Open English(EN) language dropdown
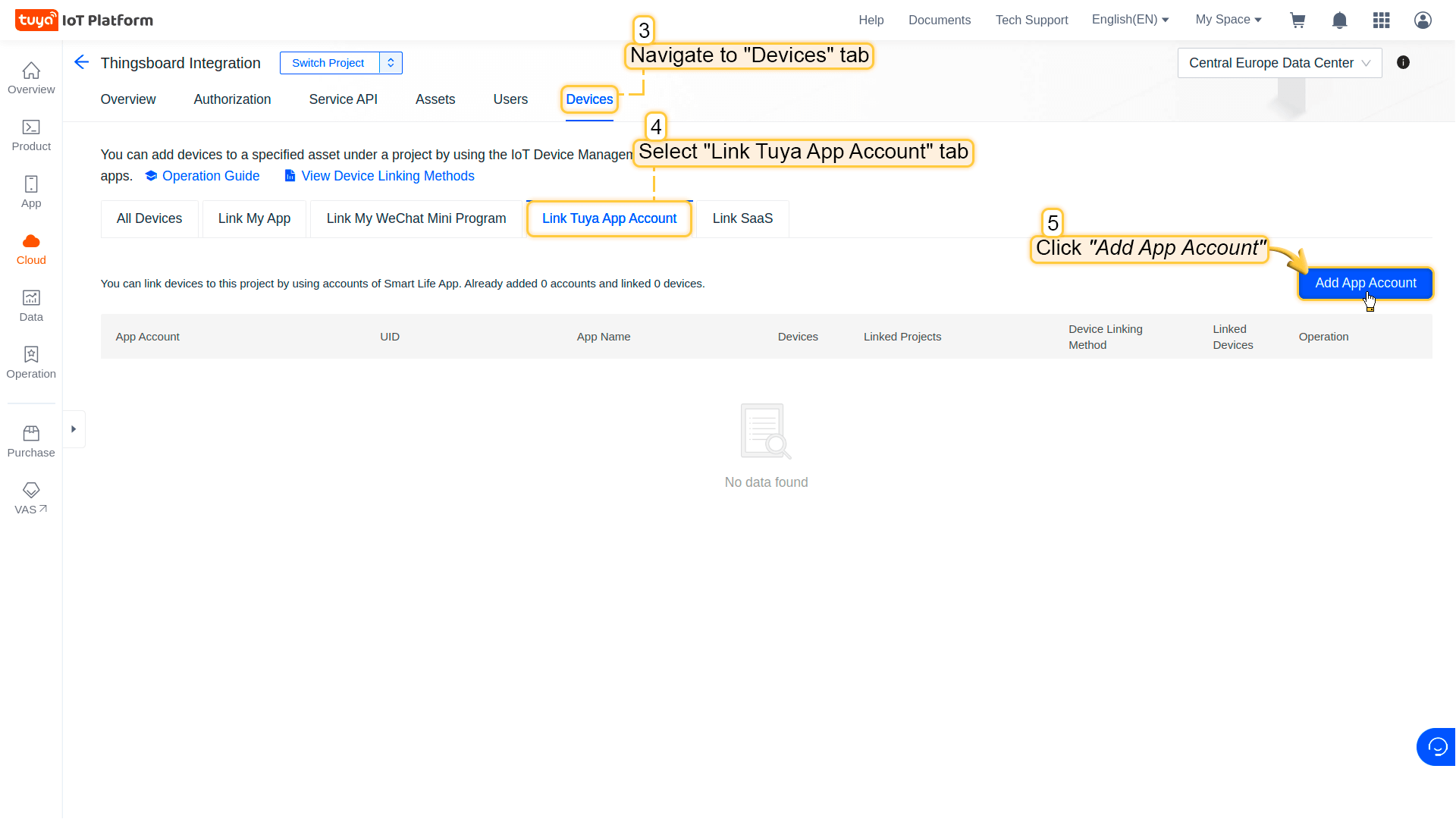This screenshot has width=1456, height=819. [1130, 20]
